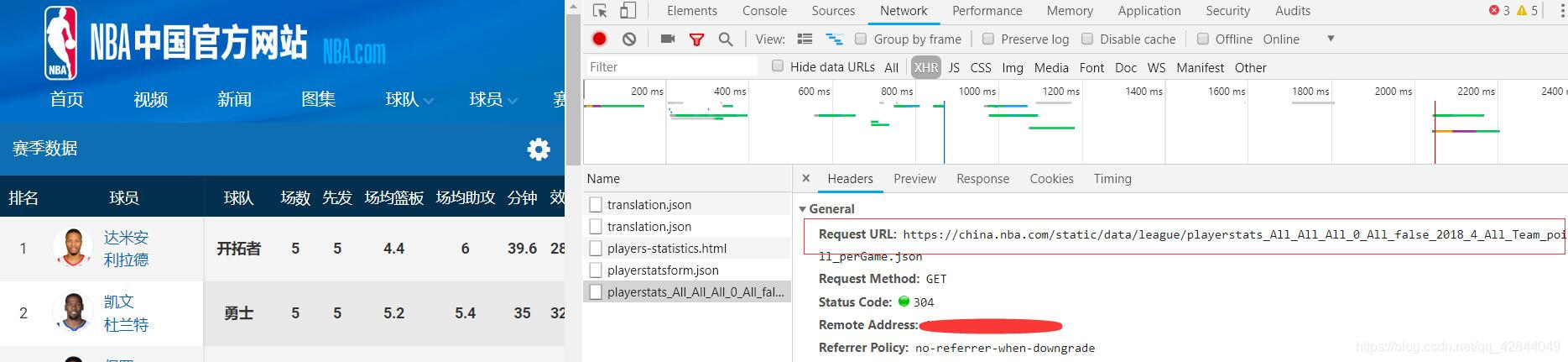
Task: Open the Performance tab
Action: 987,11
